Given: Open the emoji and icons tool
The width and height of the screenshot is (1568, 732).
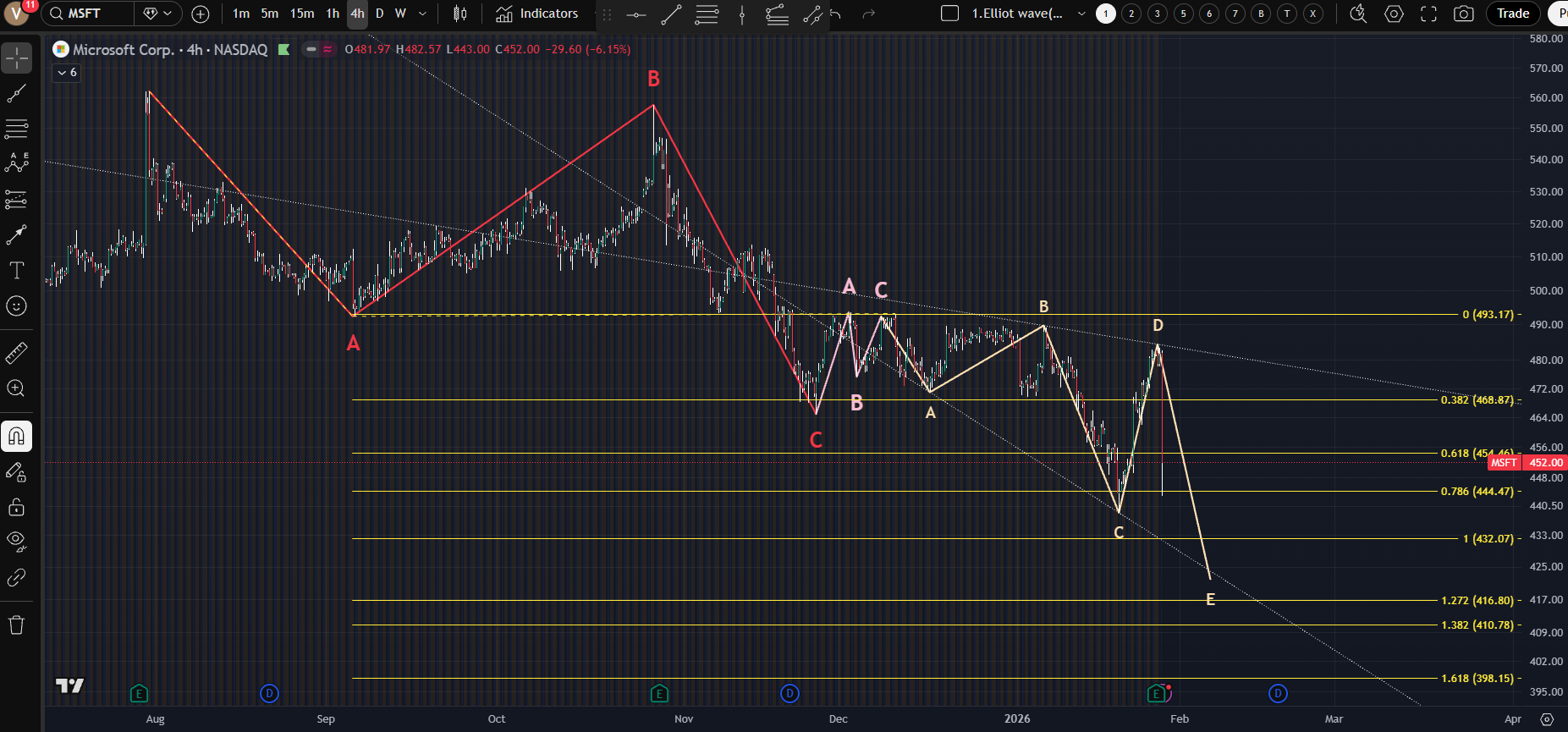Looking at the screenshot, I should pos(16,306).
